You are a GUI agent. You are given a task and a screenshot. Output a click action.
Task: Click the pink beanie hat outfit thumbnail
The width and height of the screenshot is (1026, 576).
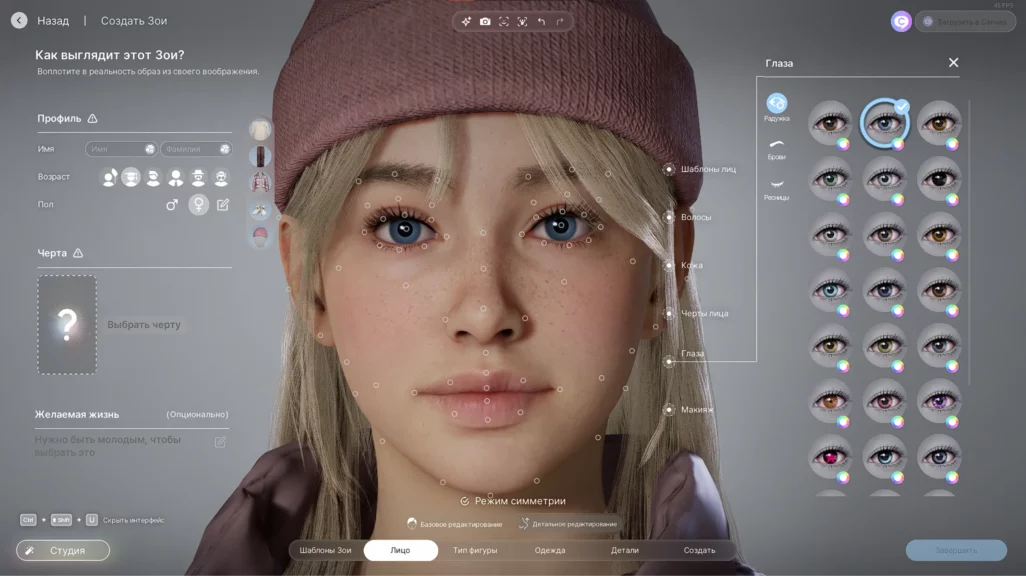(x=260, y=235)
